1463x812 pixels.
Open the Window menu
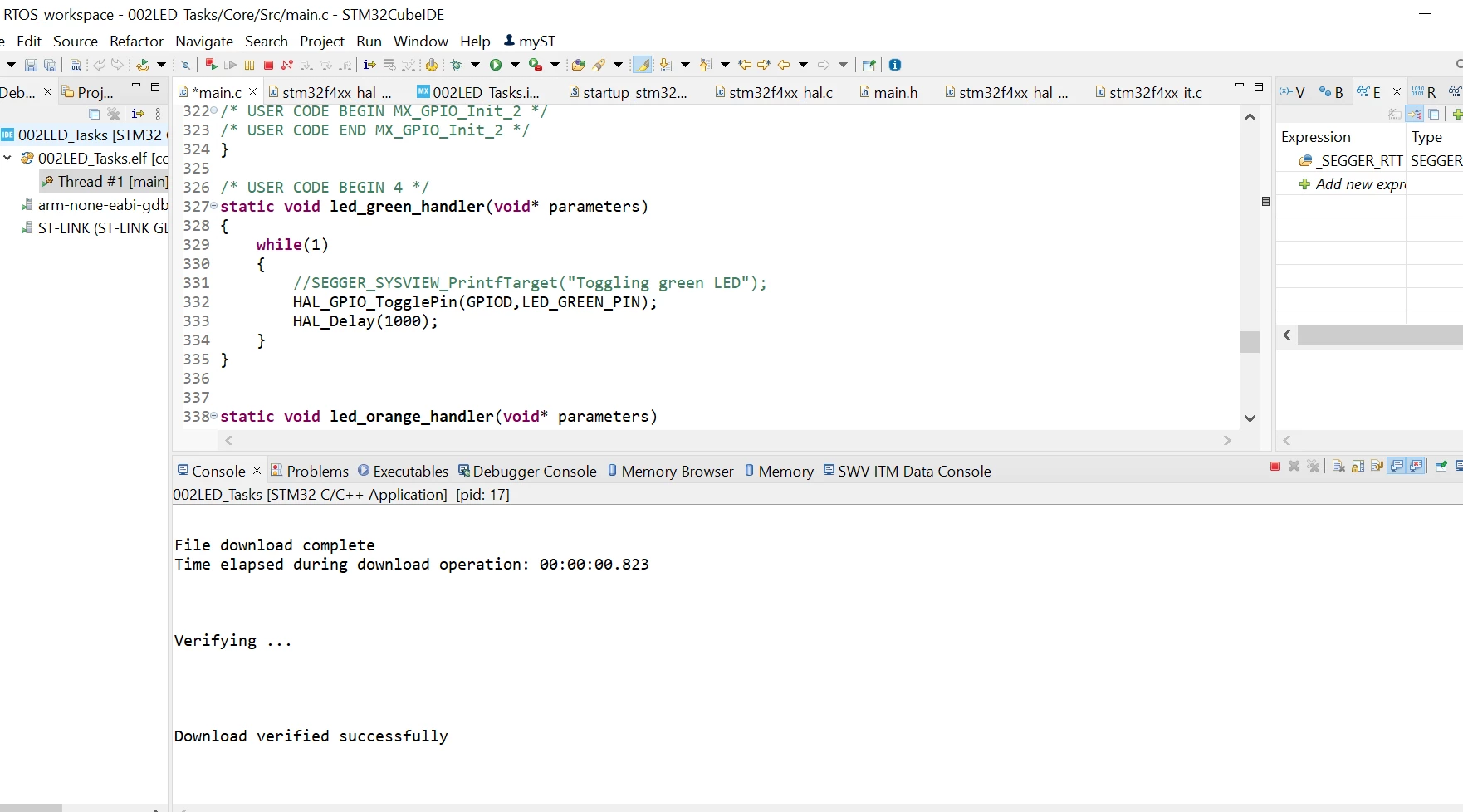click(x=420, y=41)
